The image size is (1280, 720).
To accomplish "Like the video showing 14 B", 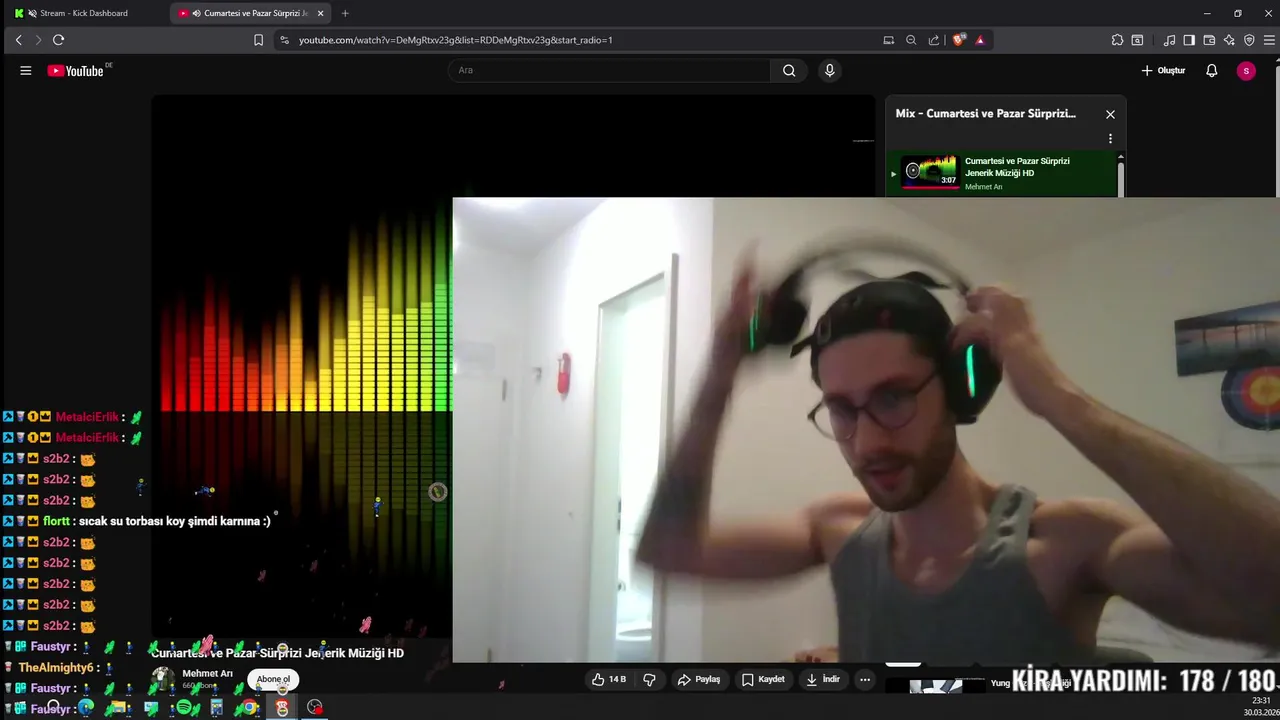I will (609, 679).
